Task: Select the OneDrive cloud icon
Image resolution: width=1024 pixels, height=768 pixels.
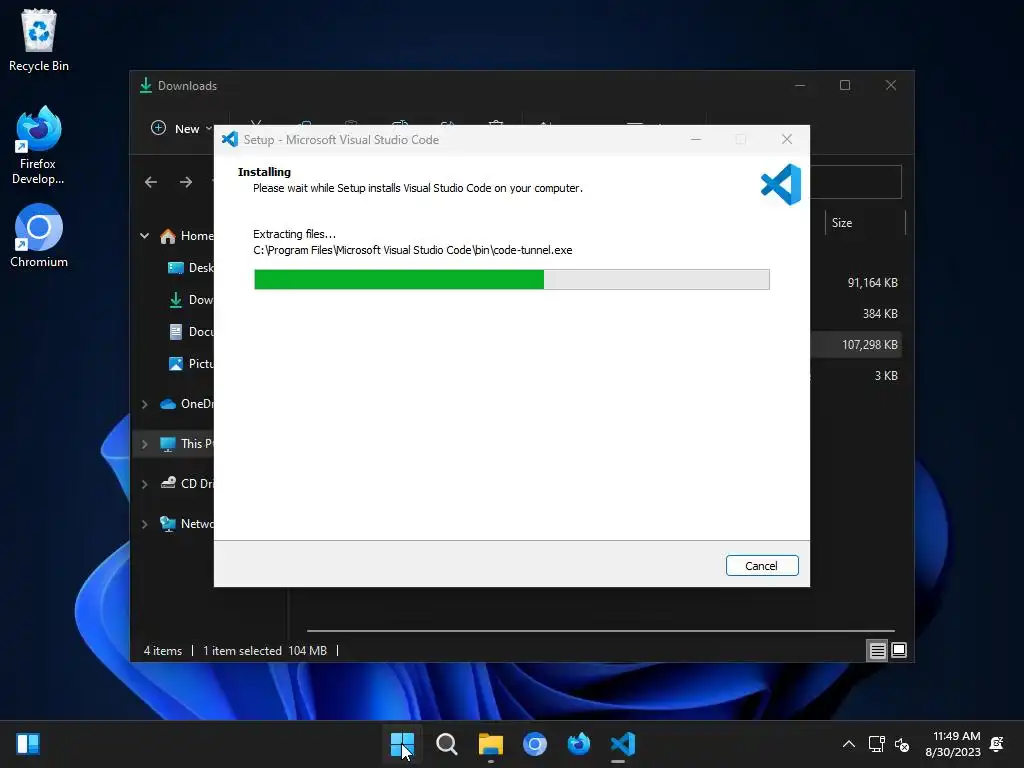Action: (x=168, y=404)
